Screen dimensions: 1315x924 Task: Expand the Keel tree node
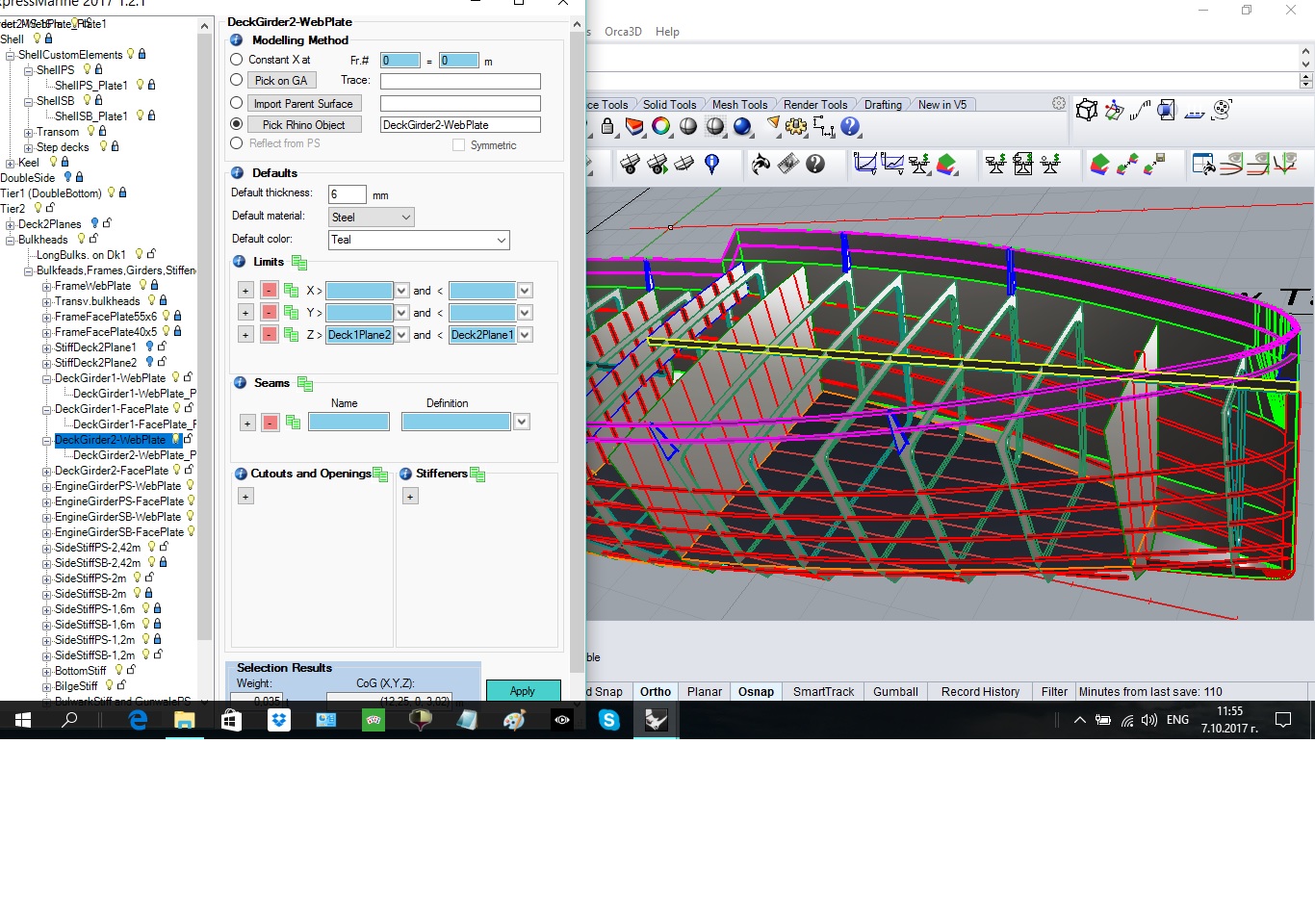(11, 163)
